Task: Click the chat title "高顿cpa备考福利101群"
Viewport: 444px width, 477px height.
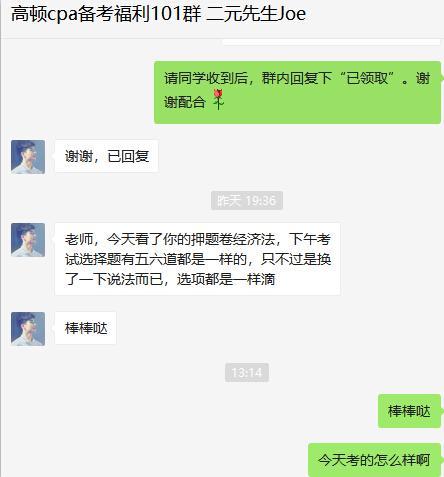Action: pos(106,14)
